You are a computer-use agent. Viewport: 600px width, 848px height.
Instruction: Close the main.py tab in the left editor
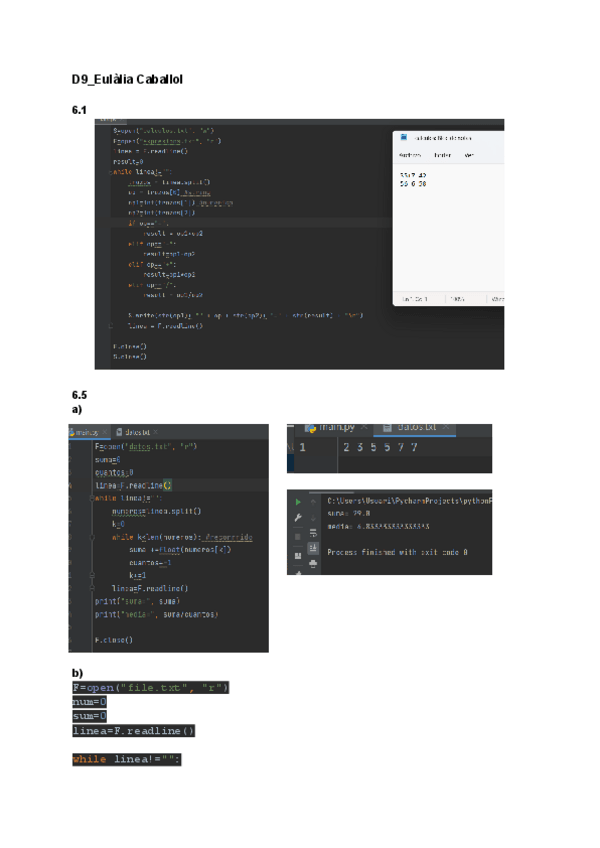[105, 432]
